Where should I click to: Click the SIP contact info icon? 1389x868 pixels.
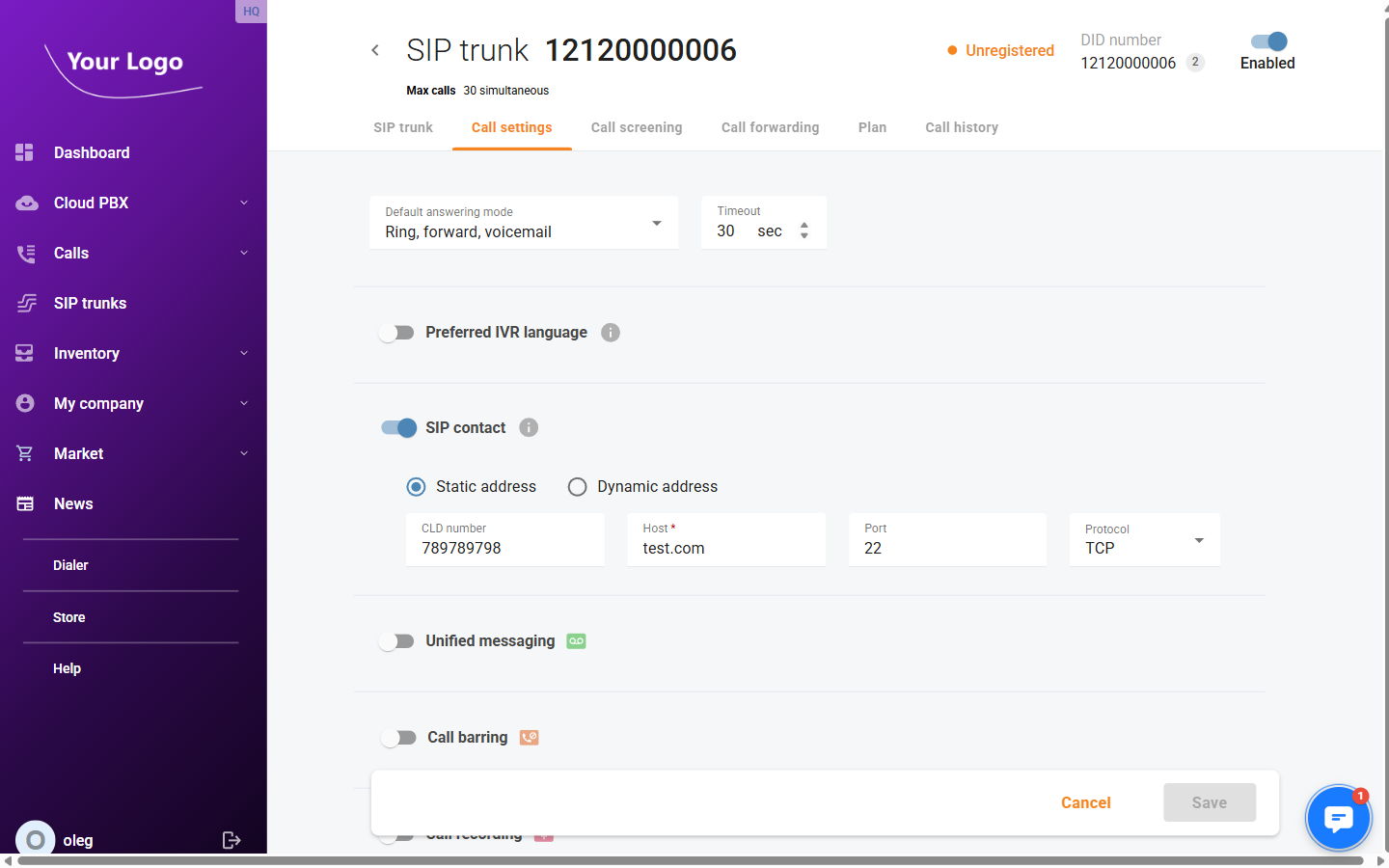528,427
